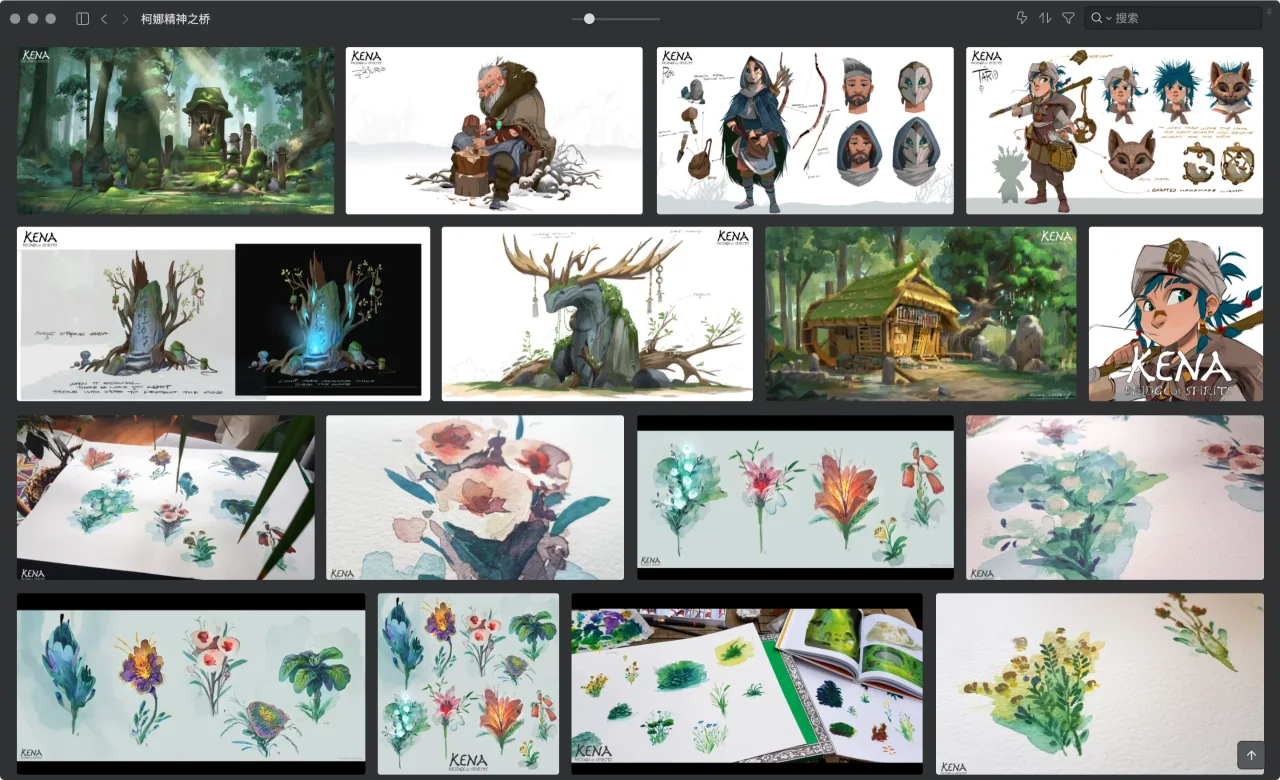
Task: Open the Kena title portrait thumbnail
Action: (x=1176, y=314)
